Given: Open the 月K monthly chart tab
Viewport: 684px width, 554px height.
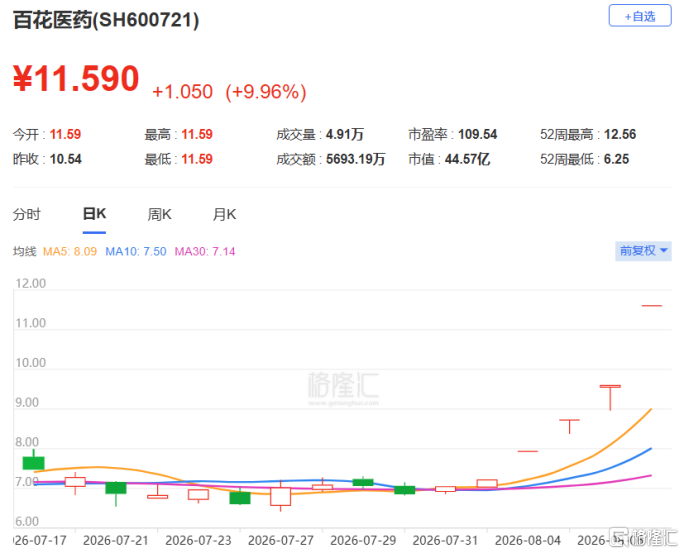Looking at the screenshot, I should click(224, 214).
